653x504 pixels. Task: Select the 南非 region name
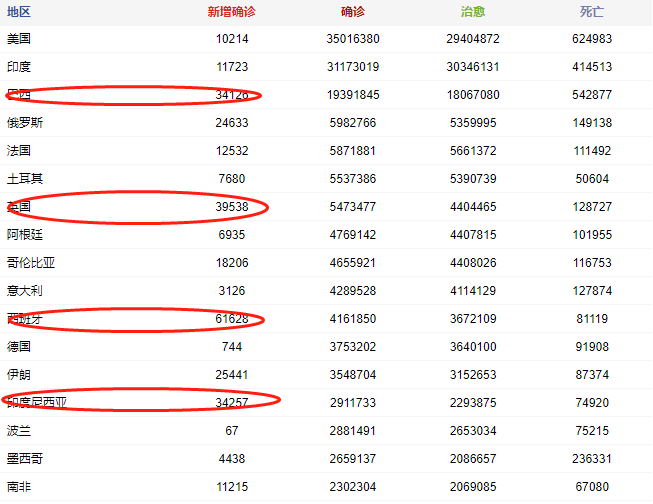[19, 487]
